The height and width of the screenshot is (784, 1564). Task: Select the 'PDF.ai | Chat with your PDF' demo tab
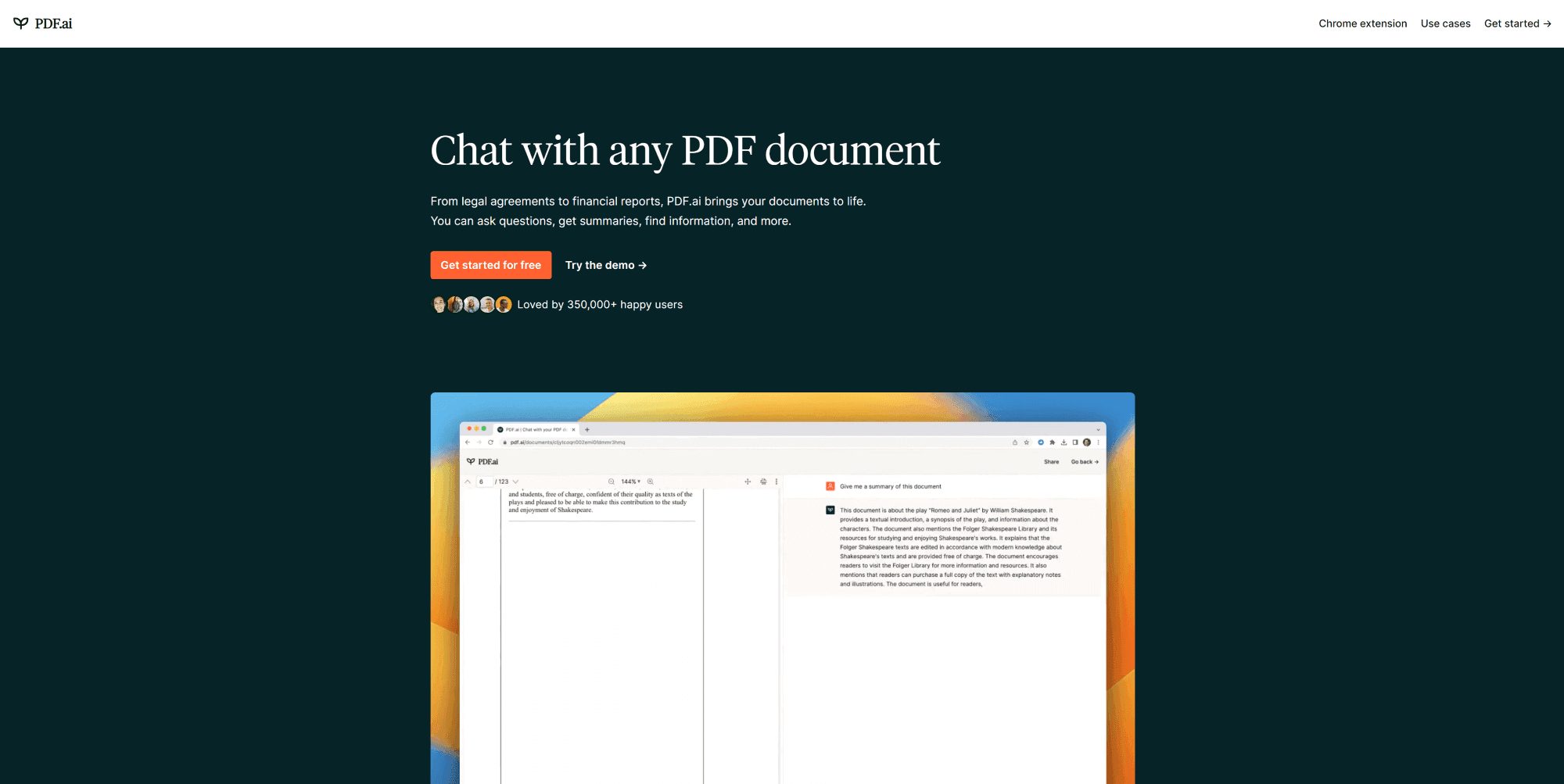[x=536, y=429]
